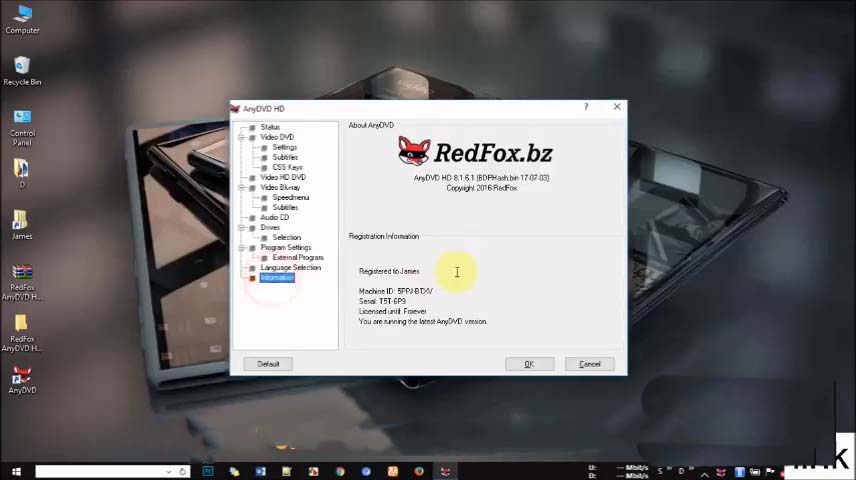Select Video DVD in the settings tree
The height and width of the screenshot is (480, 856).
(x=277, y=137)
